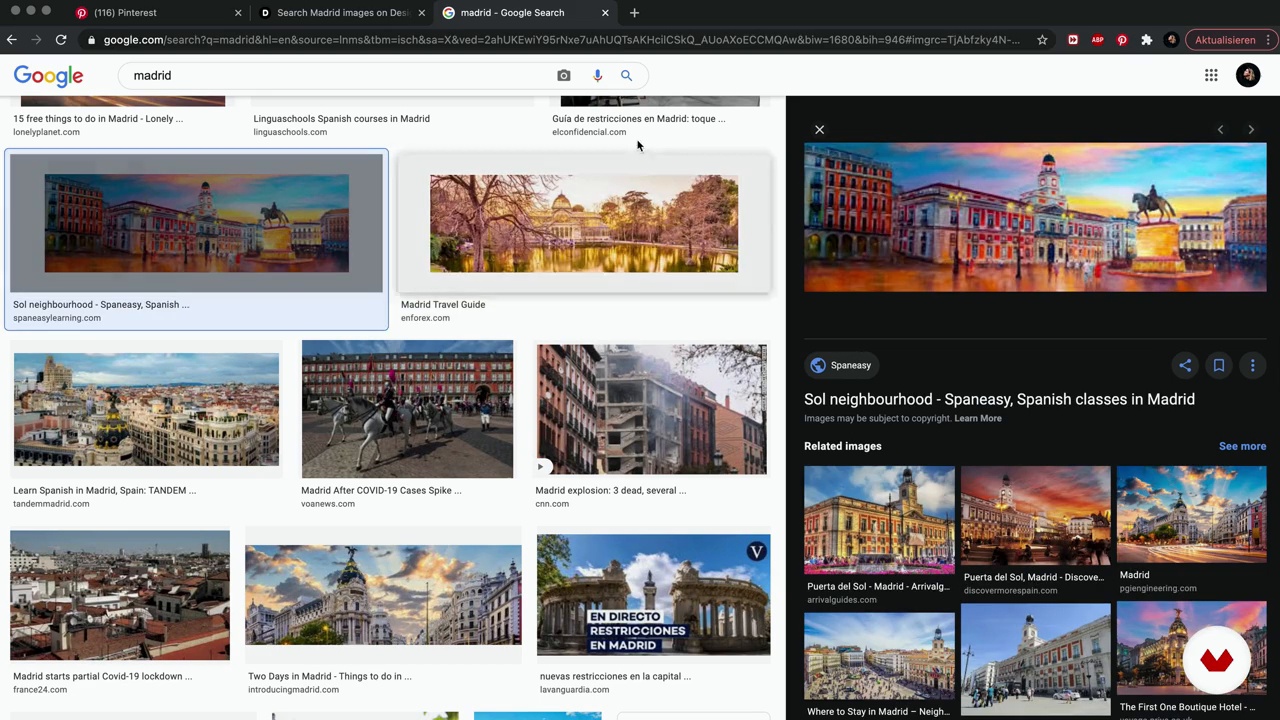
Task: Open nuevas restricciones en la capital image
Action: coord(653,595)
